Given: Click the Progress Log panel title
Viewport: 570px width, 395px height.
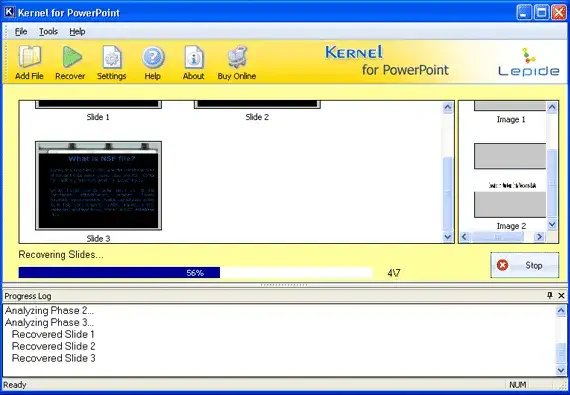Looking at the screenshot, I should pos(28,296).
